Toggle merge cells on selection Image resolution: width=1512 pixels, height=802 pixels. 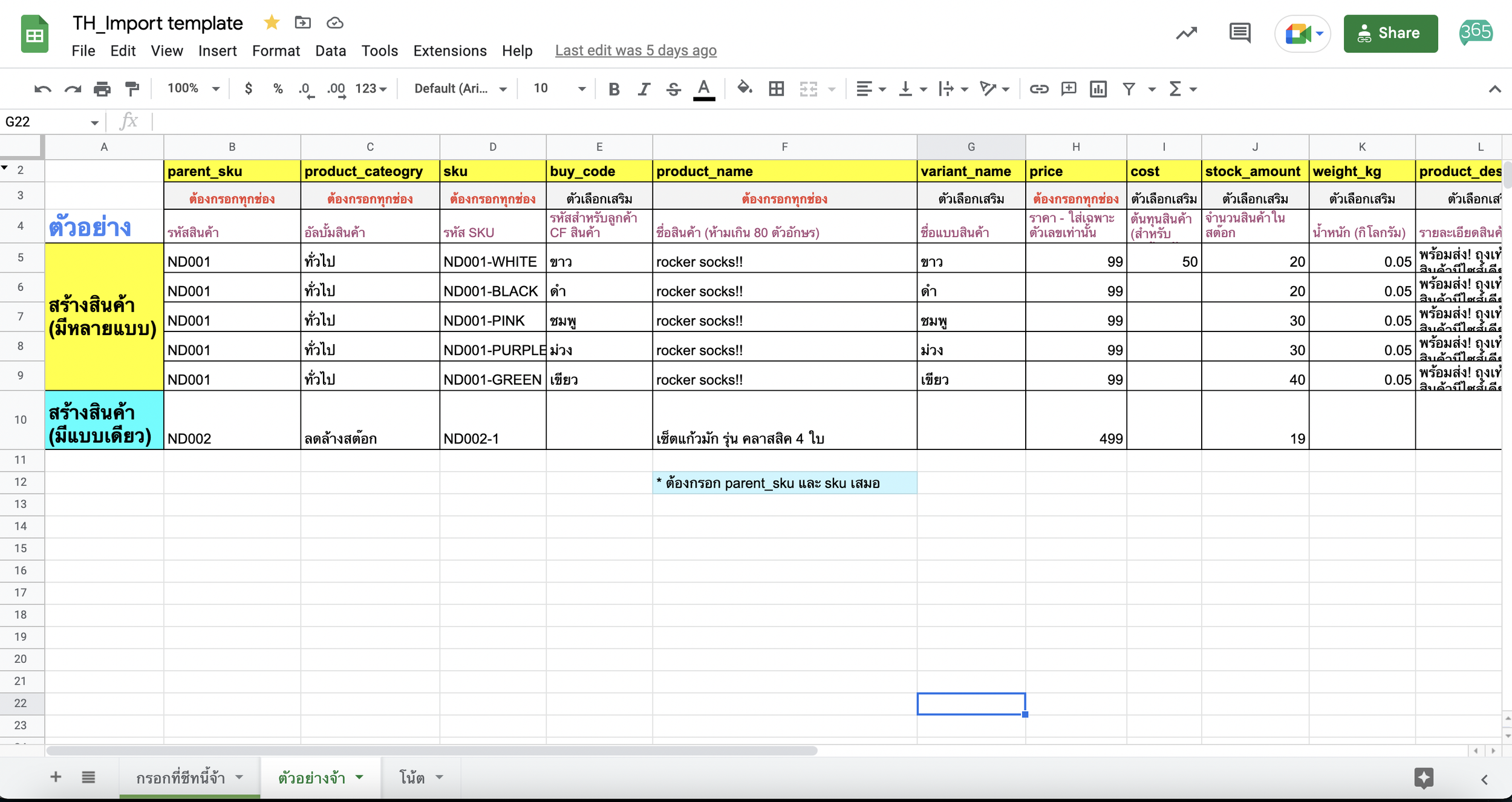[x=809, y=88]
